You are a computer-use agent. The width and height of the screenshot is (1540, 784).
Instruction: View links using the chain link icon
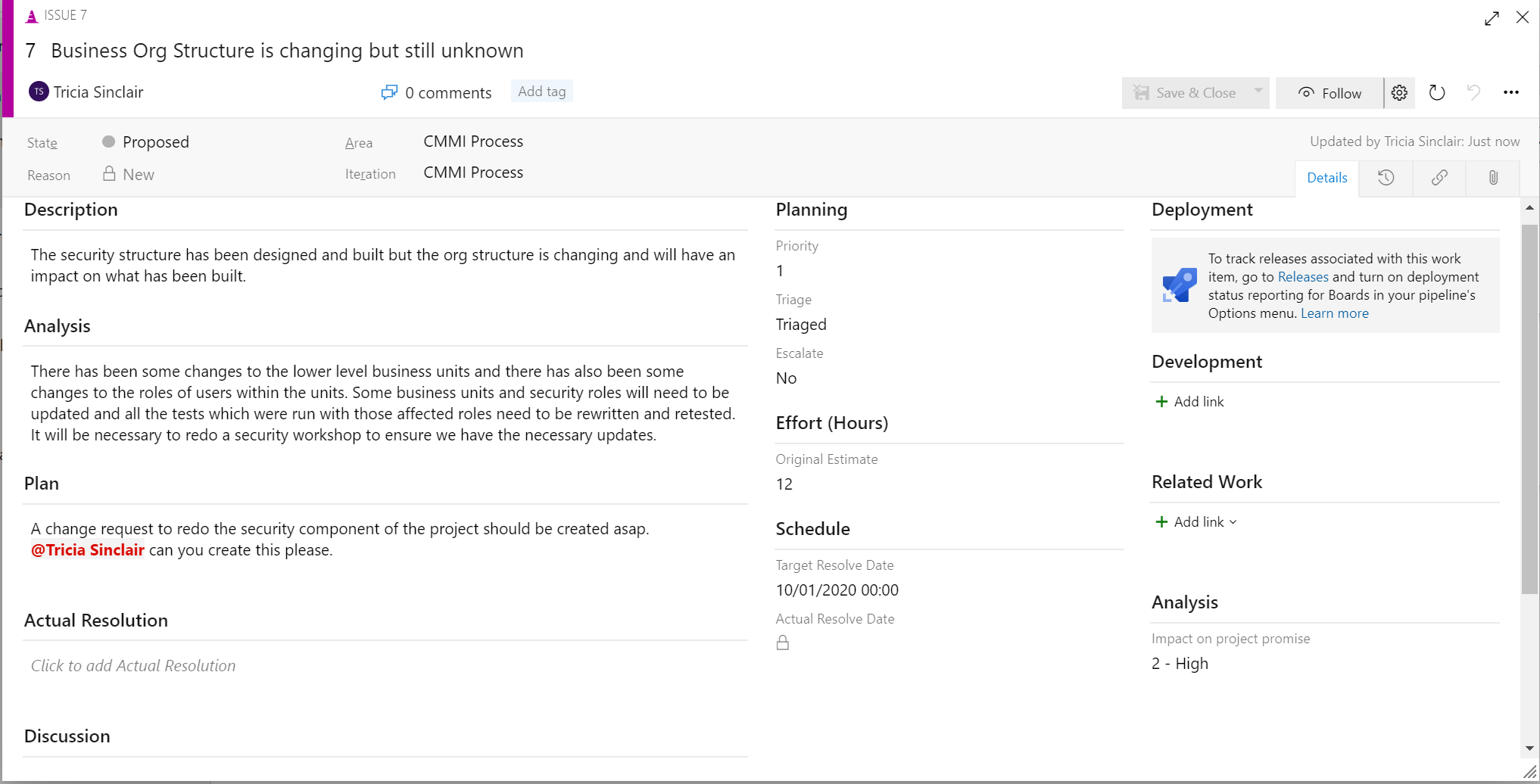tap(1439, 178)
